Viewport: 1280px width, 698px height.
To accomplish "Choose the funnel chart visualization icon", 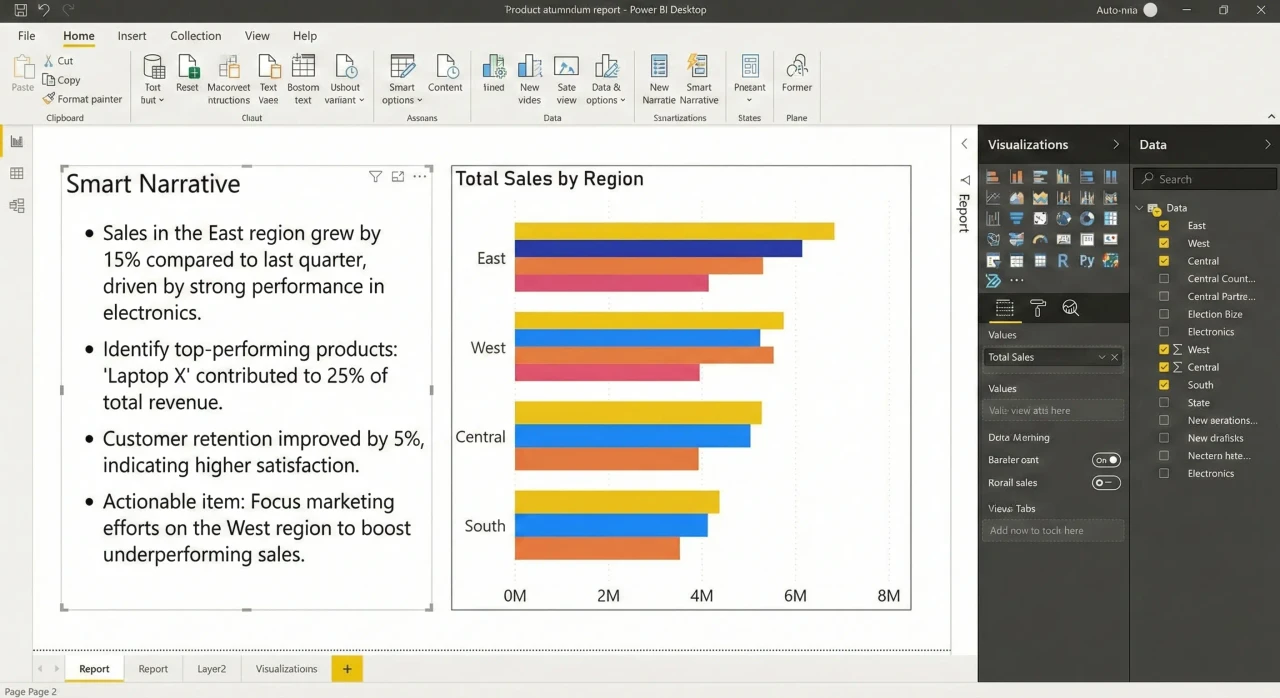I will [x=1016, y=218].
